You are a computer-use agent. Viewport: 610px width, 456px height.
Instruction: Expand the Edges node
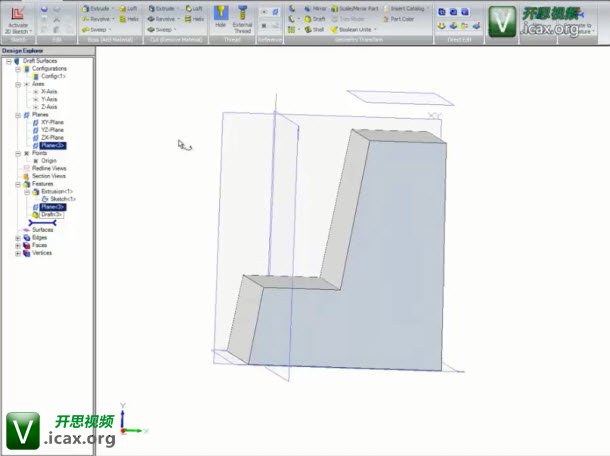click(18, 238)
